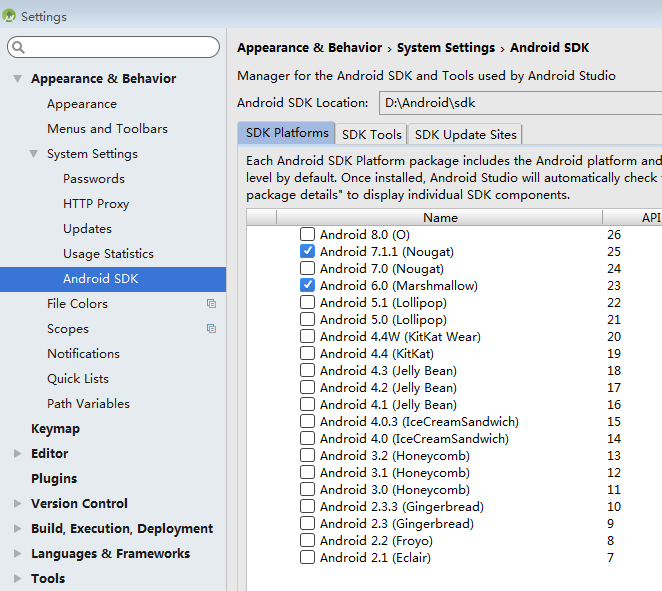Image resolution: width=662 pixels, height=591 pixels.
Task: Open Path Variables settings
Action: click(x=88, y=404)
